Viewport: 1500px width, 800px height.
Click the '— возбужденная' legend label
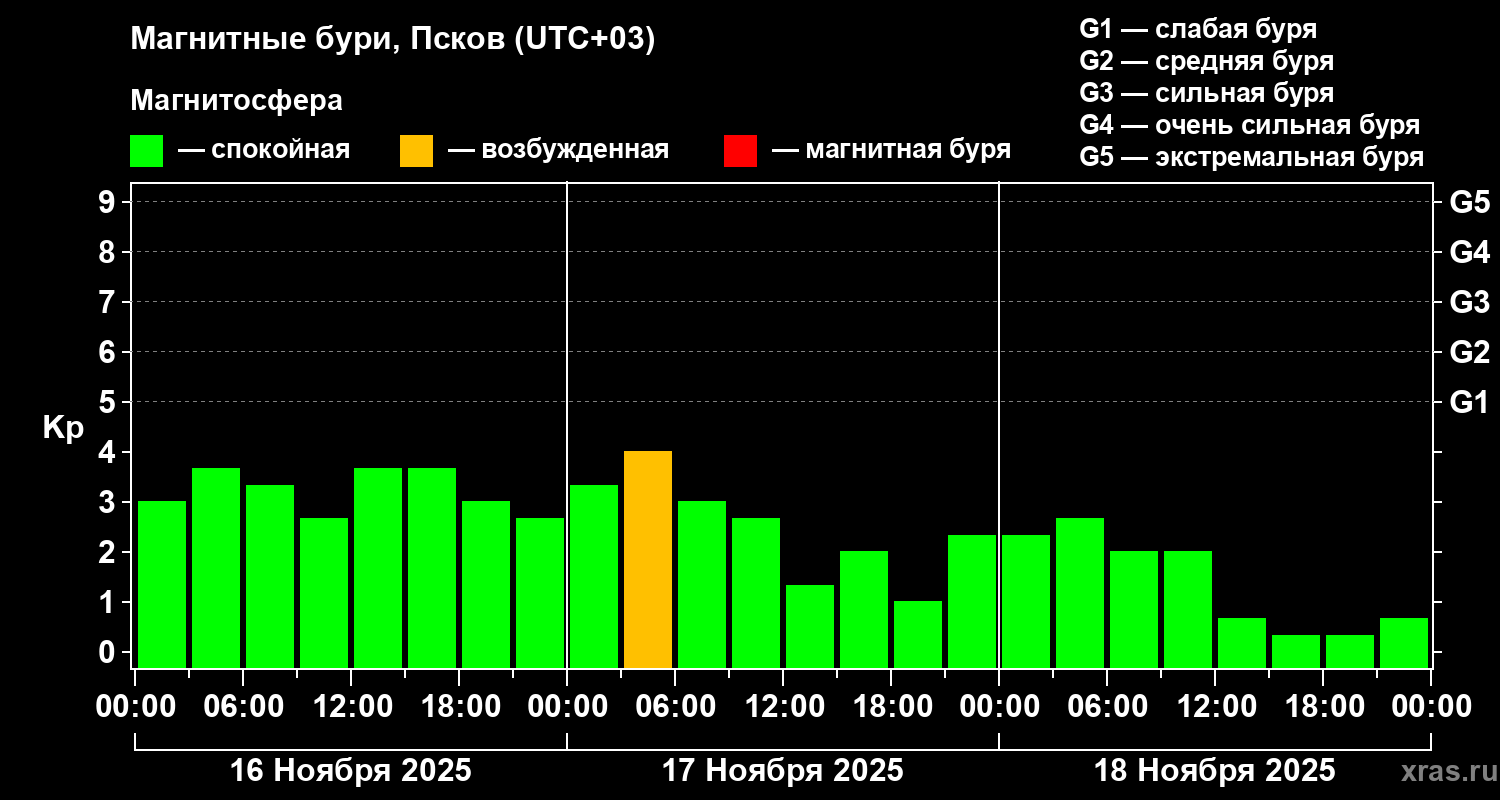click(558, 151)
